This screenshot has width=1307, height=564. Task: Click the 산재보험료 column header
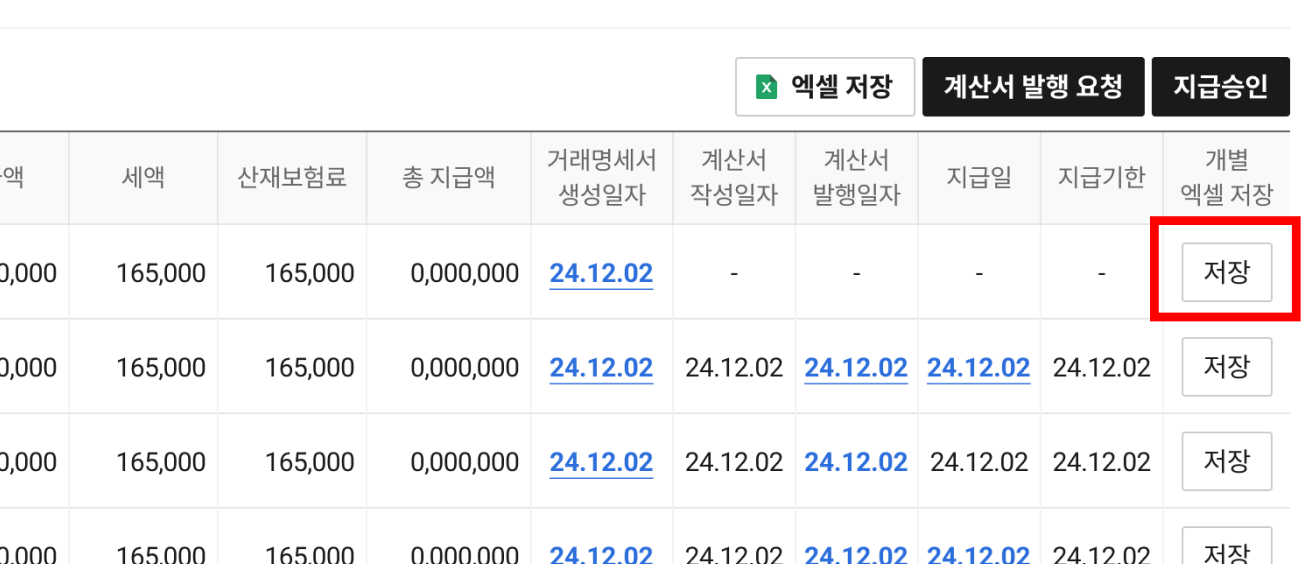[x=292, y=178]
